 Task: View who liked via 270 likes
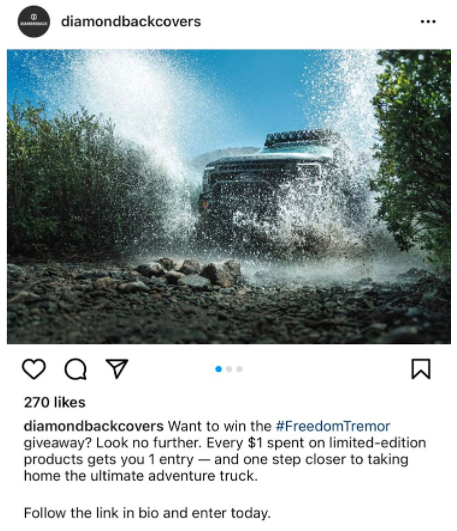point(55,402)
